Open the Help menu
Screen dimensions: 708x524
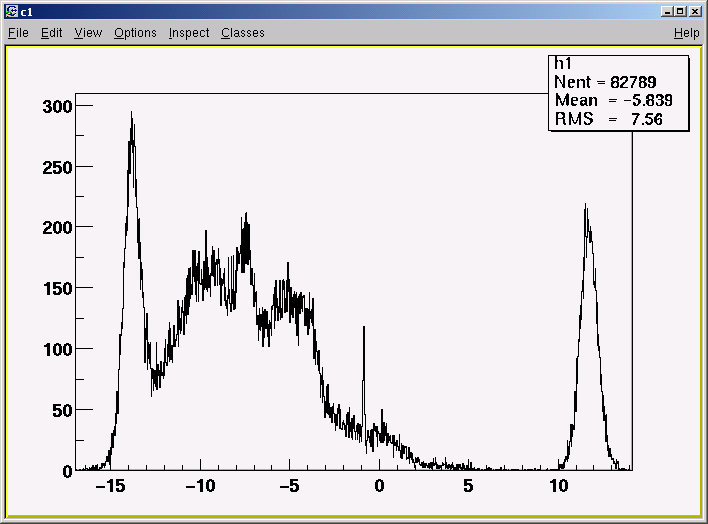(686, 33)
